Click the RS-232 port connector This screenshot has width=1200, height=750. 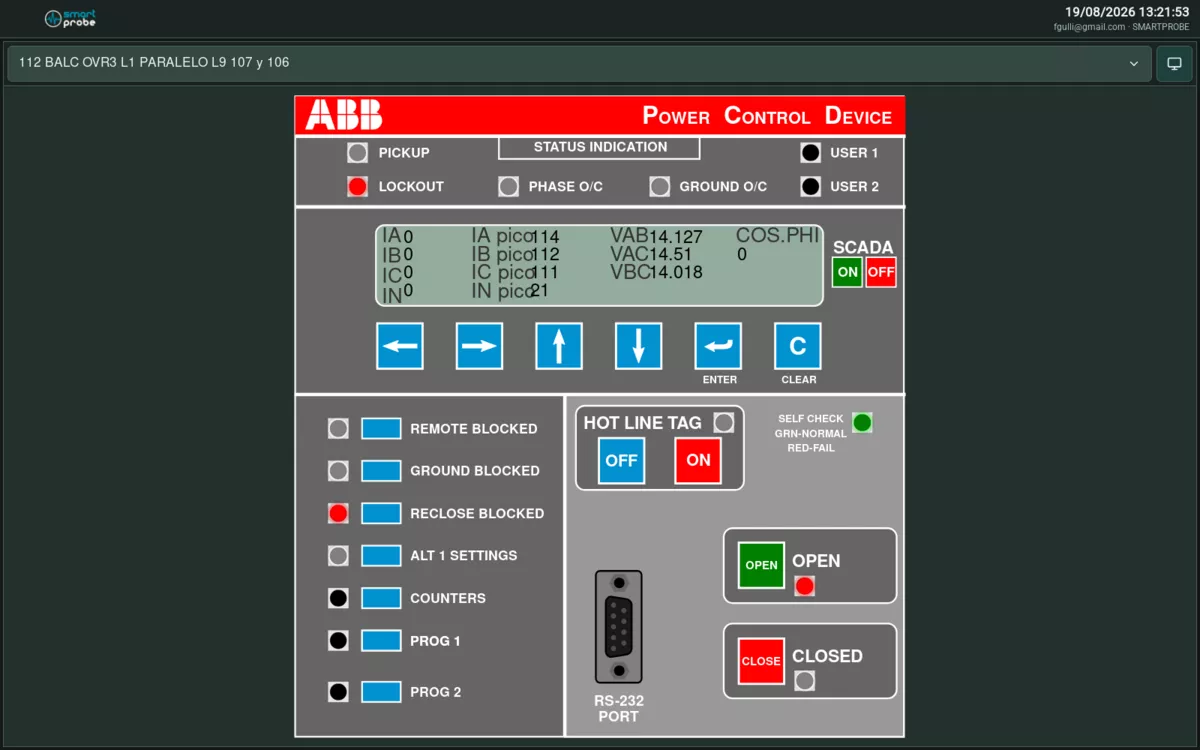click(619, 627)
